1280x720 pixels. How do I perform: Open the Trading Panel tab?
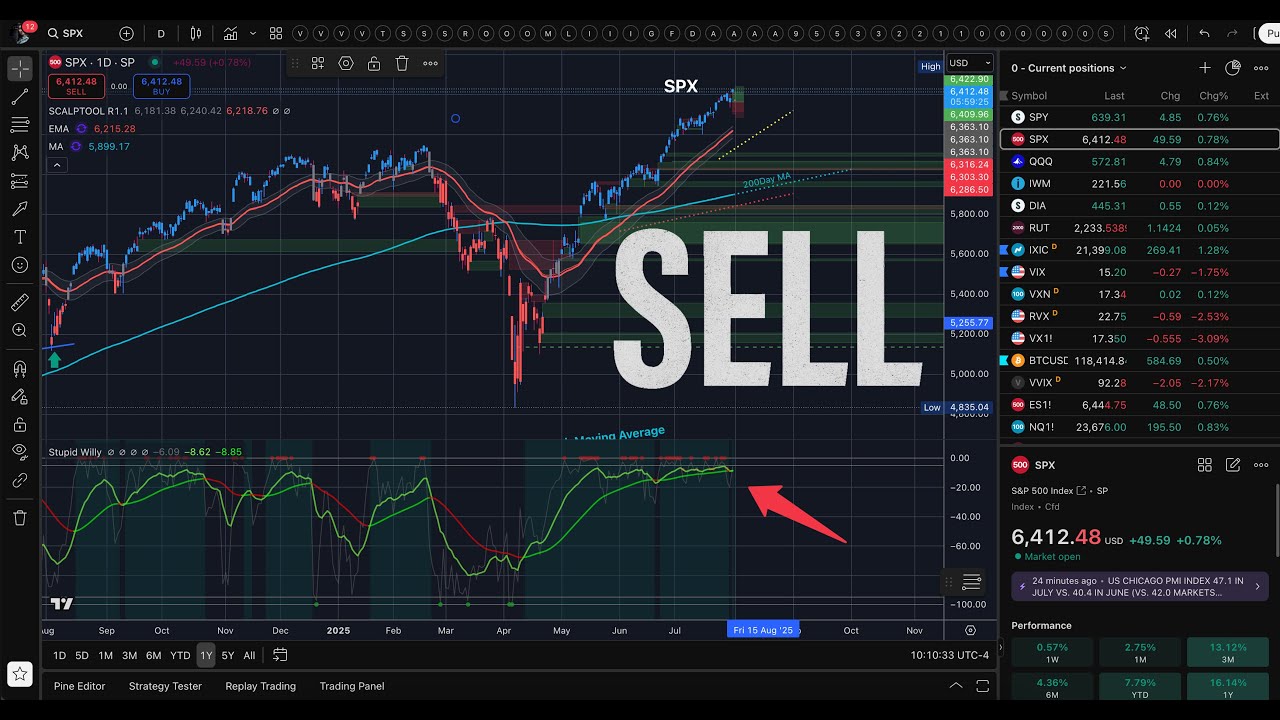(x=352, y=686)
